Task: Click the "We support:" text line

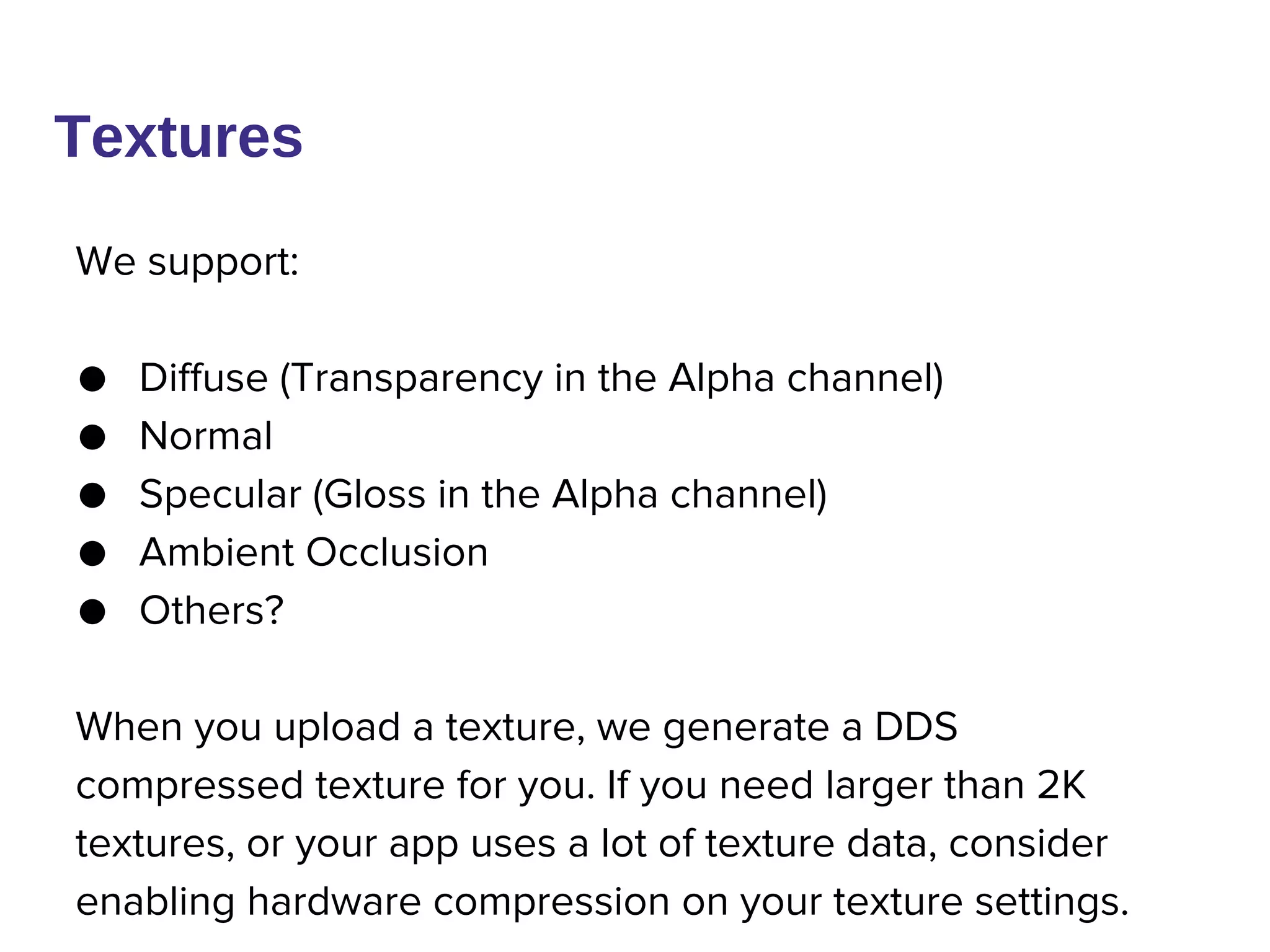Action: click(187, 262)
